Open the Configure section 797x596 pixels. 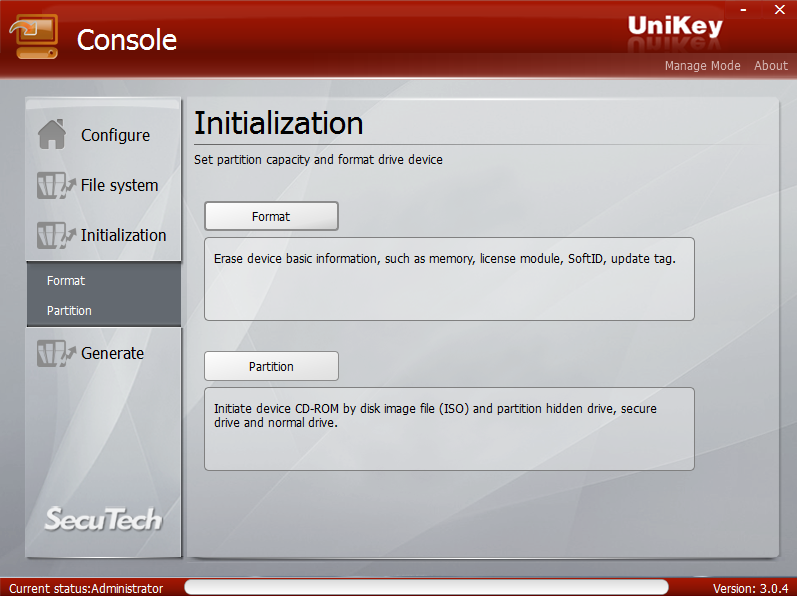tap(115, 135)
